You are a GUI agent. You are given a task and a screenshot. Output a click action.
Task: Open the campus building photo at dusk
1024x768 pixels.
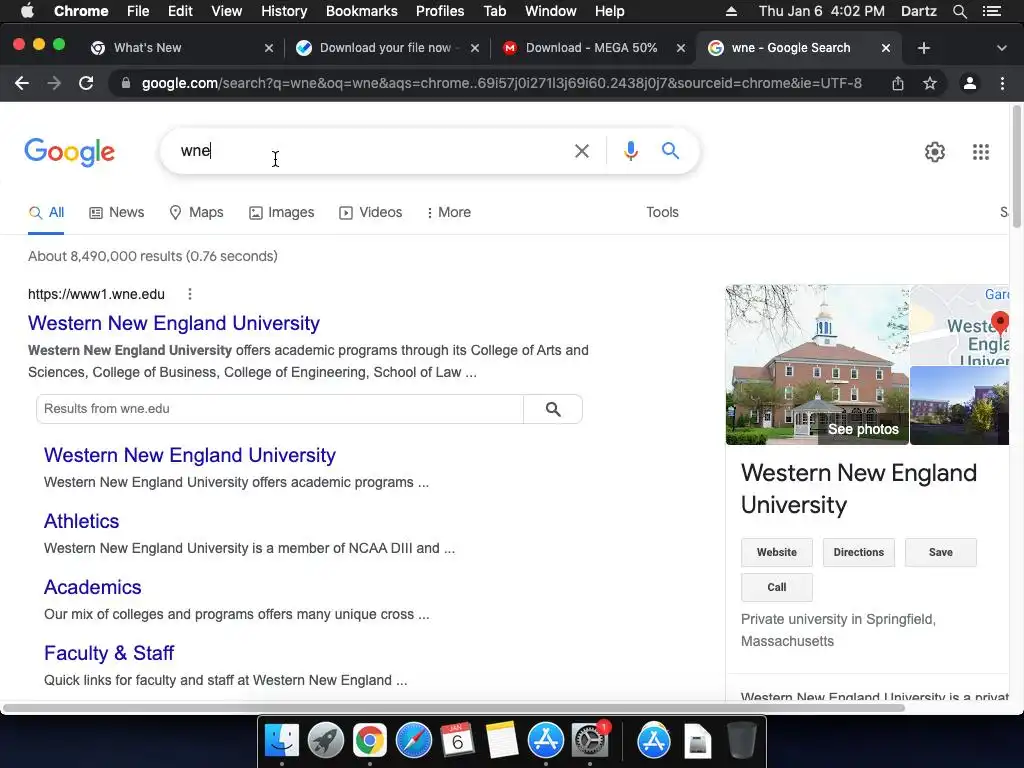point(959,406)
